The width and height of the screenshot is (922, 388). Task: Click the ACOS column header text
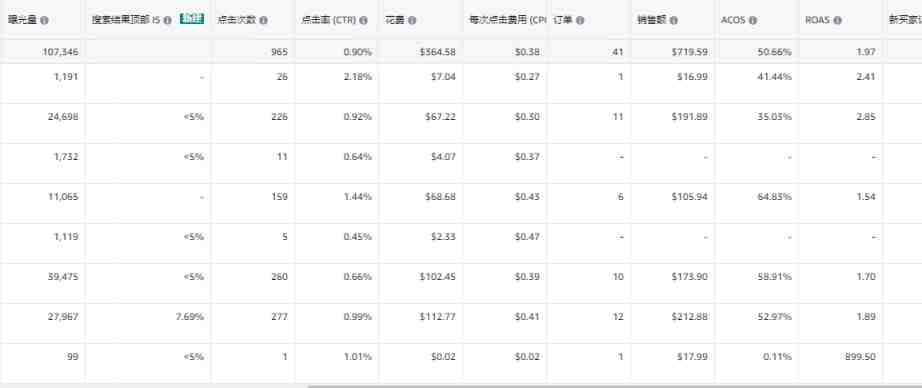coord(733,21)
